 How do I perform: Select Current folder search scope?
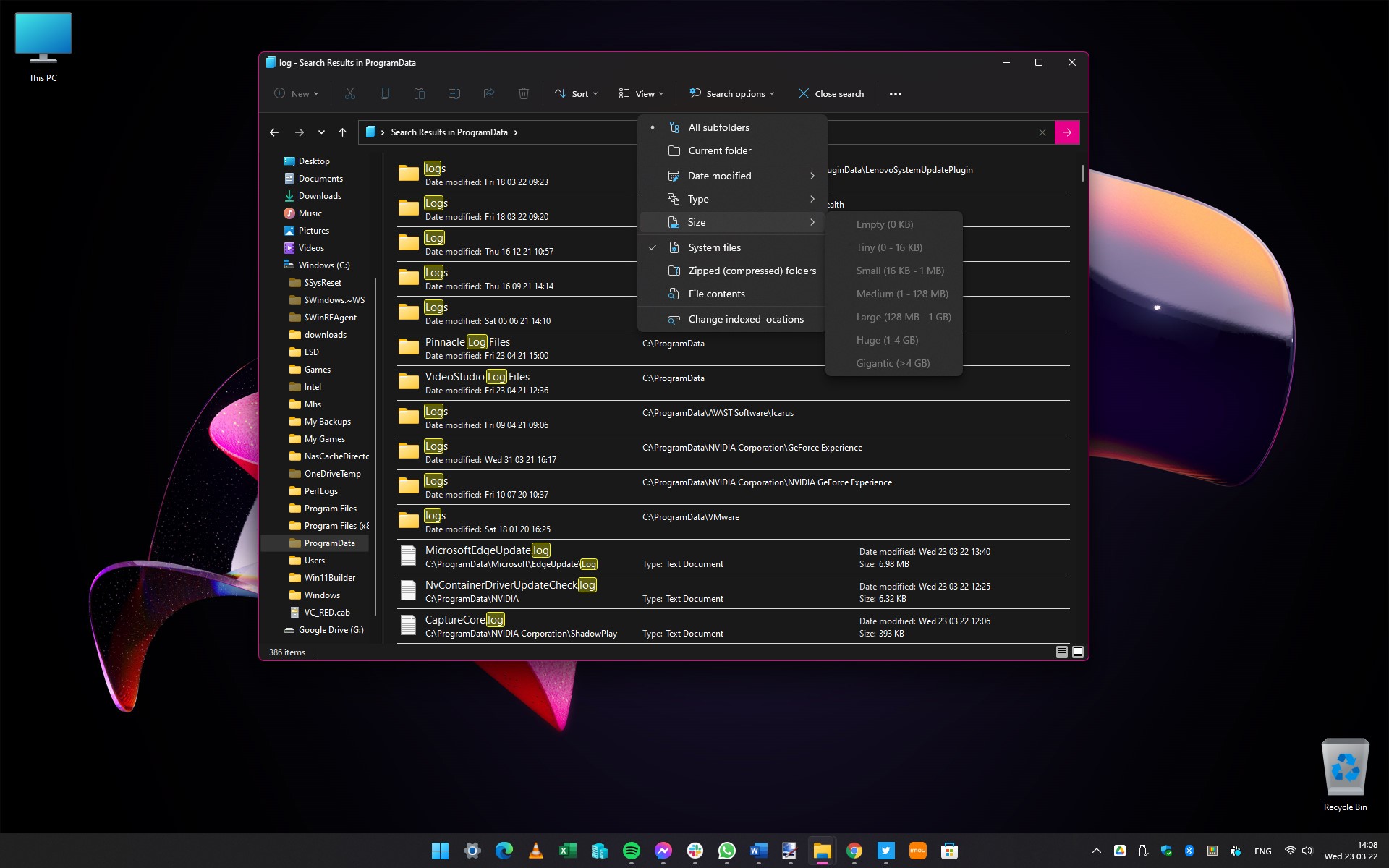click(x=719, y=150)
